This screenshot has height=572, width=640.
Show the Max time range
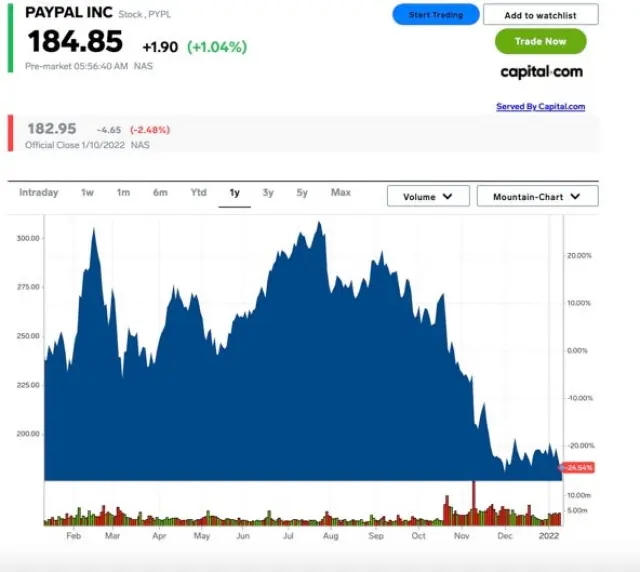tap(341, 193)
